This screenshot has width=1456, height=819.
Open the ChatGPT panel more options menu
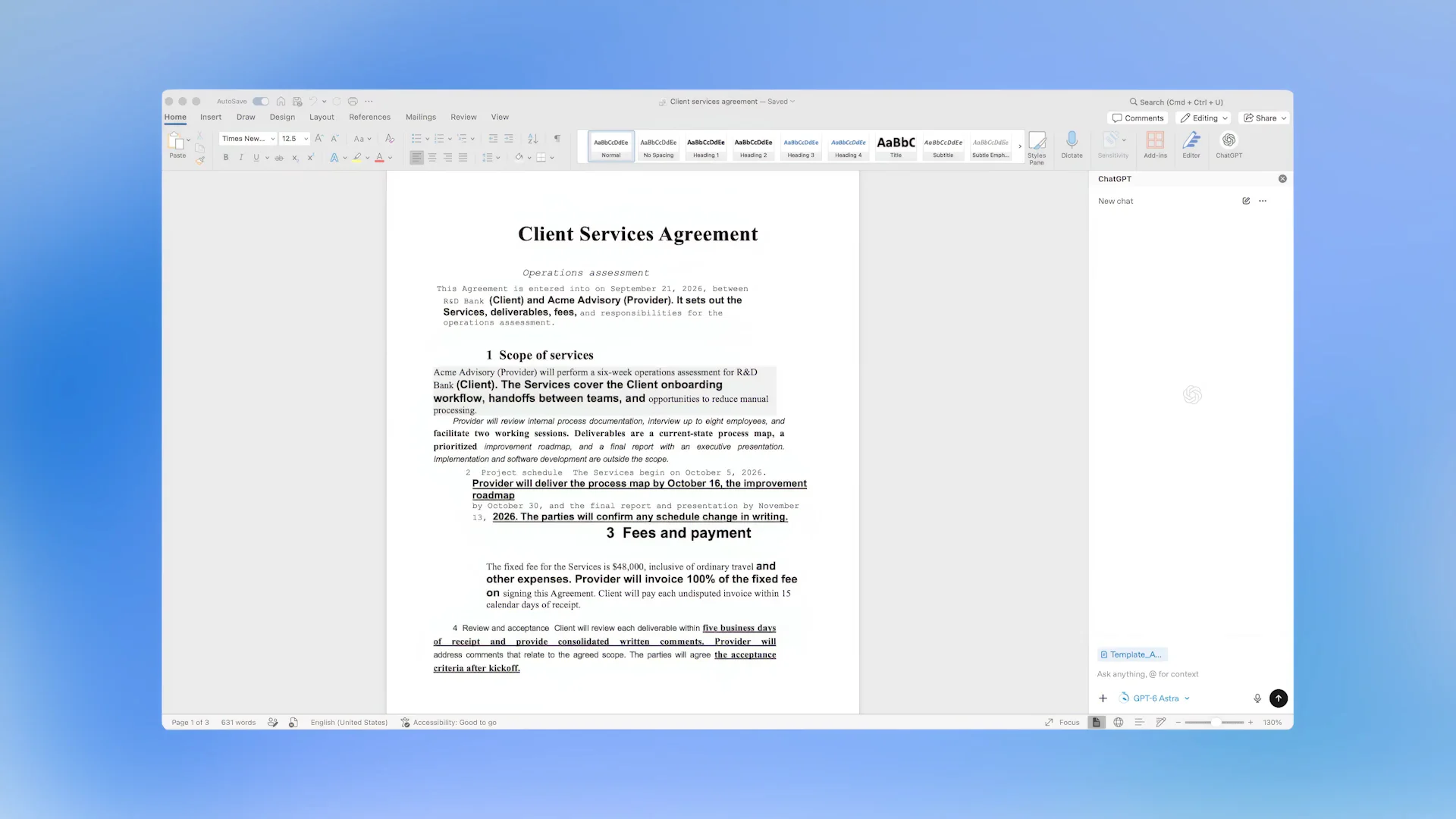point(1263,201)
